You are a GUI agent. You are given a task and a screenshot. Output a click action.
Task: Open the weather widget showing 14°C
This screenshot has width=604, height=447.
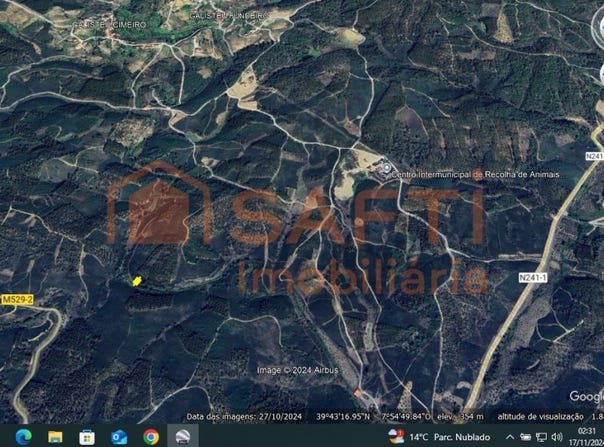(x=439, y=437)
